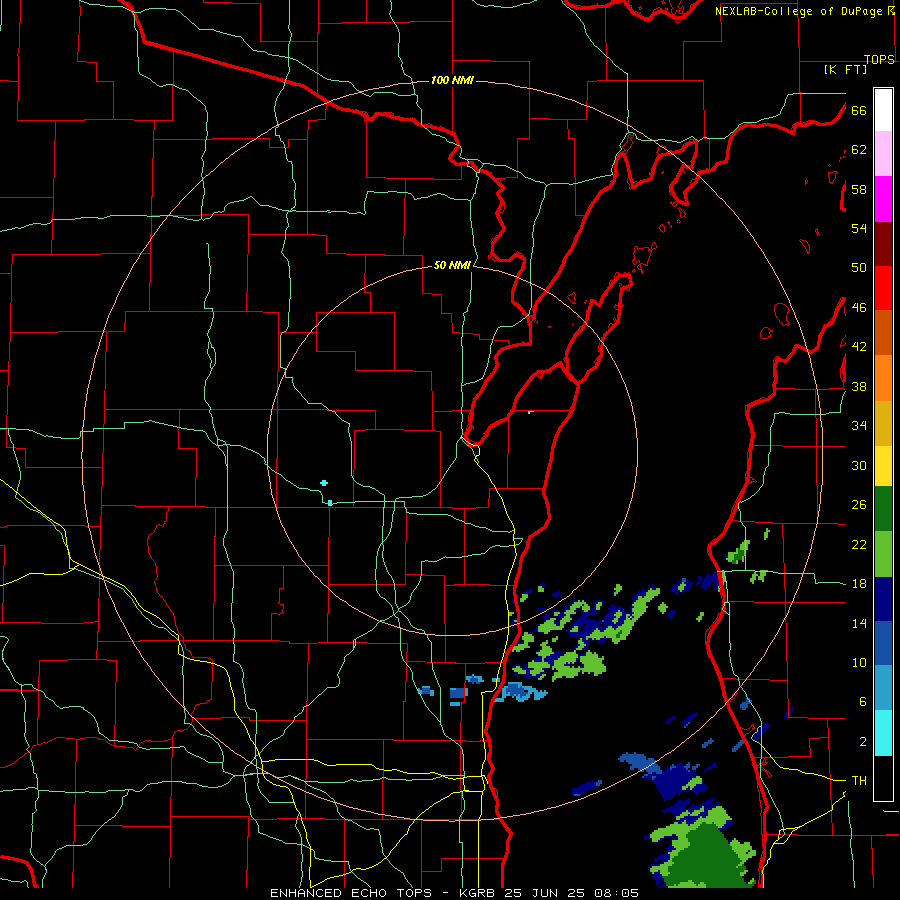
Task: Click the white 66 kft legend swatch
Action: pyautogui.click(x=883, y=110)
